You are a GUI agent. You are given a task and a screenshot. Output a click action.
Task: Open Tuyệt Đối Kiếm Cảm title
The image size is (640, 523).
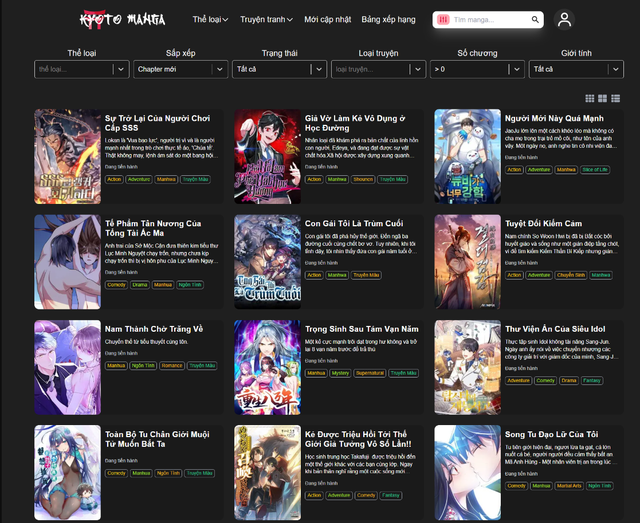(543, 223)
